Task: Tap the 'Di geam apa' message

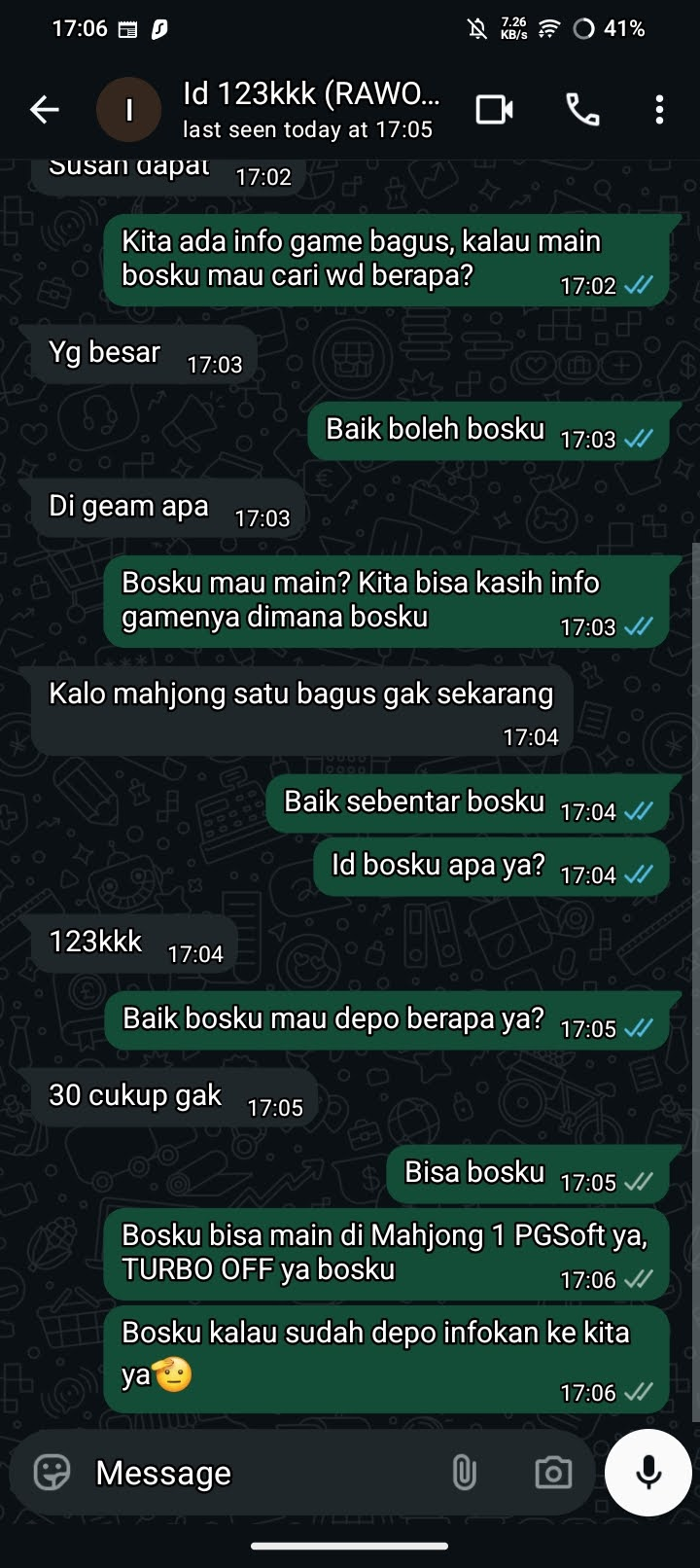Action: 168,508
